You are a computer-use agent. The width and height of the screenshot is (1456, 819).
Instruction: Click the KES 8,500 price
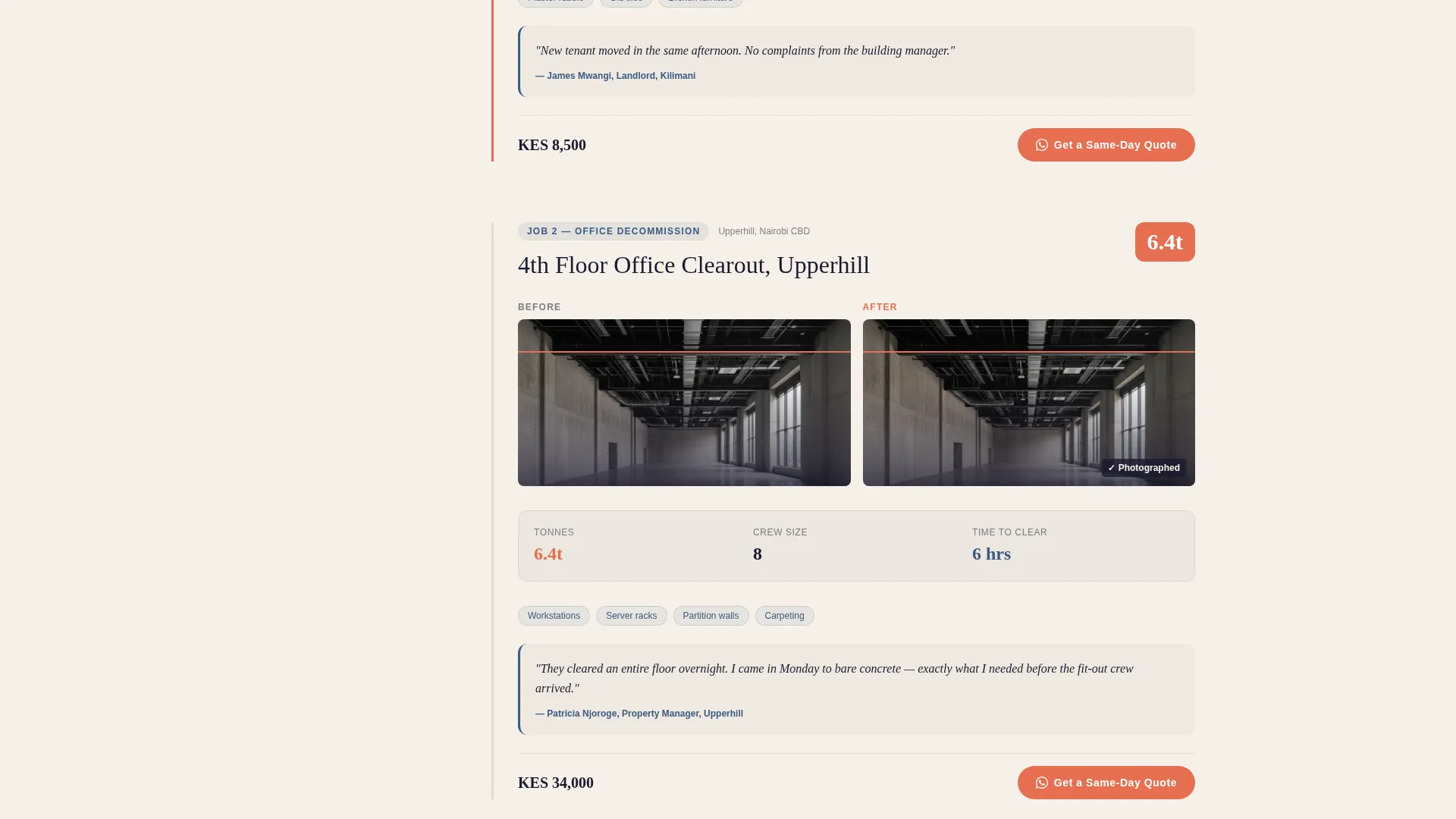[552, 145]
